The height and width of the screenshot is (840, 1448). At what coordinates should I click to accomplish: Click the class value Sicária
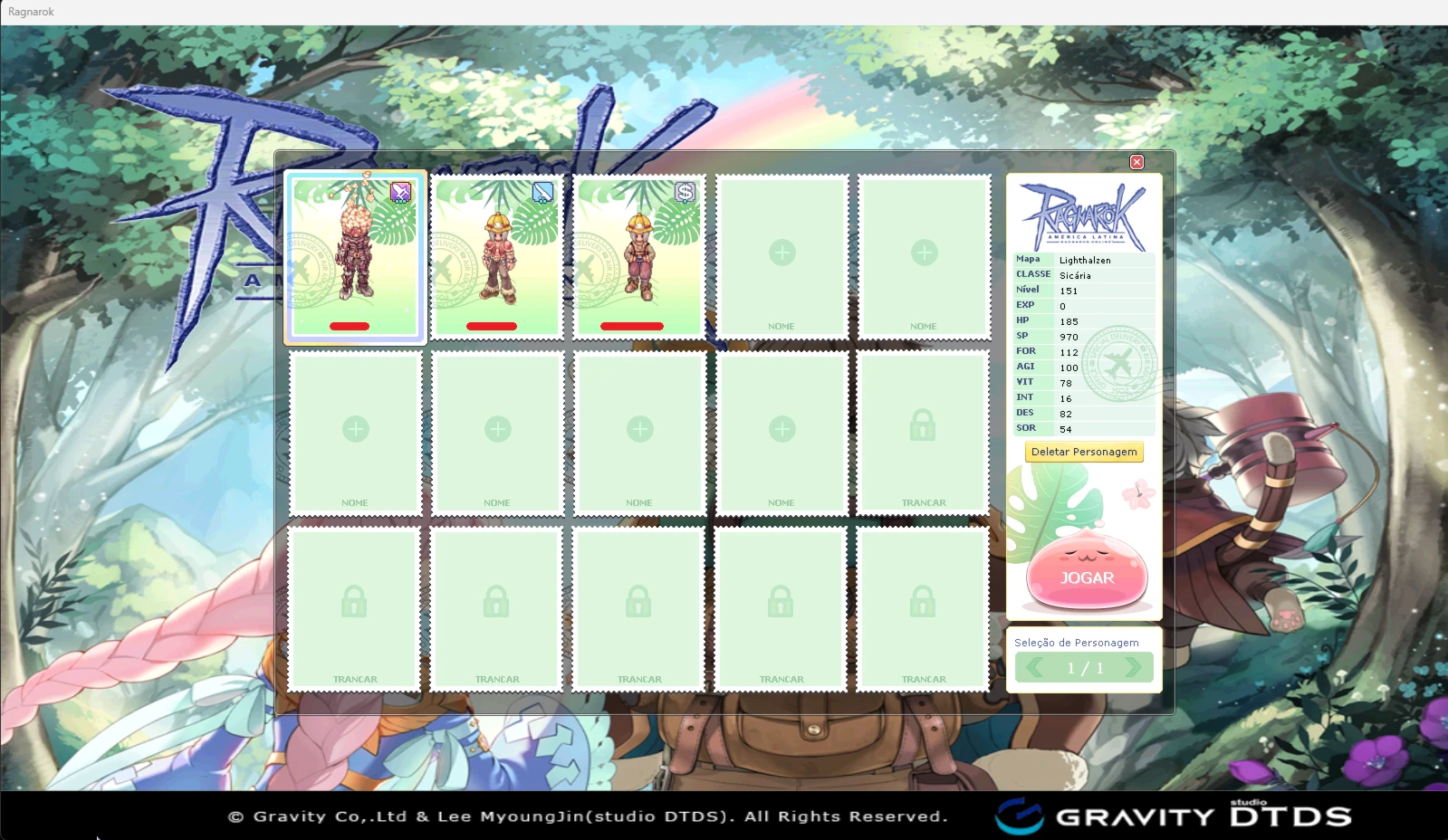click(1075, 276)
